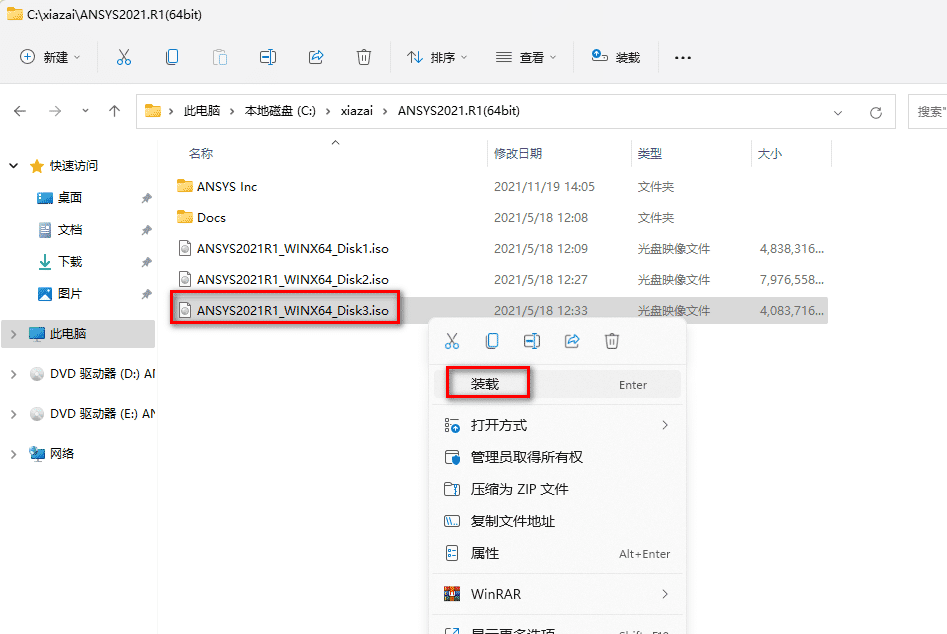The image size is (947, 634).
Task: Click the Delete icon in context menu
Action: [612, 341]
